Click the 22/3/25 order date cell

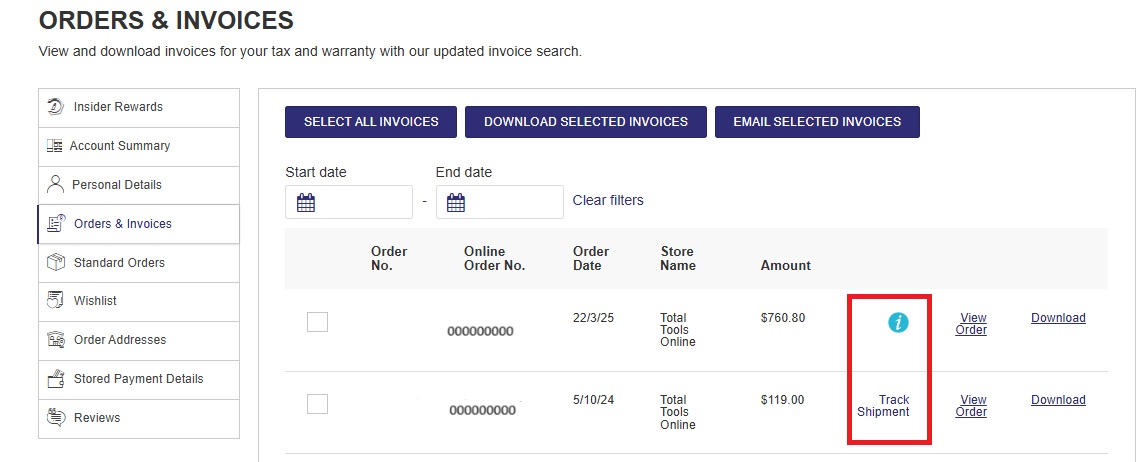pos(593,317)
